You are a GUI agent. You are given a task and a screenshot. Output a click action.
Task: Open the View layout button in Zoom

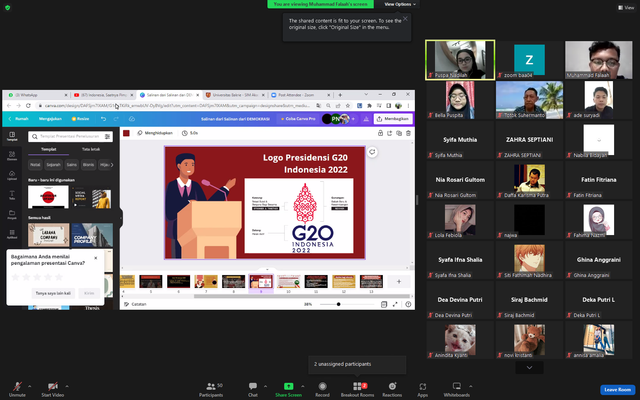pyautogui.click(x=626, y=7)
